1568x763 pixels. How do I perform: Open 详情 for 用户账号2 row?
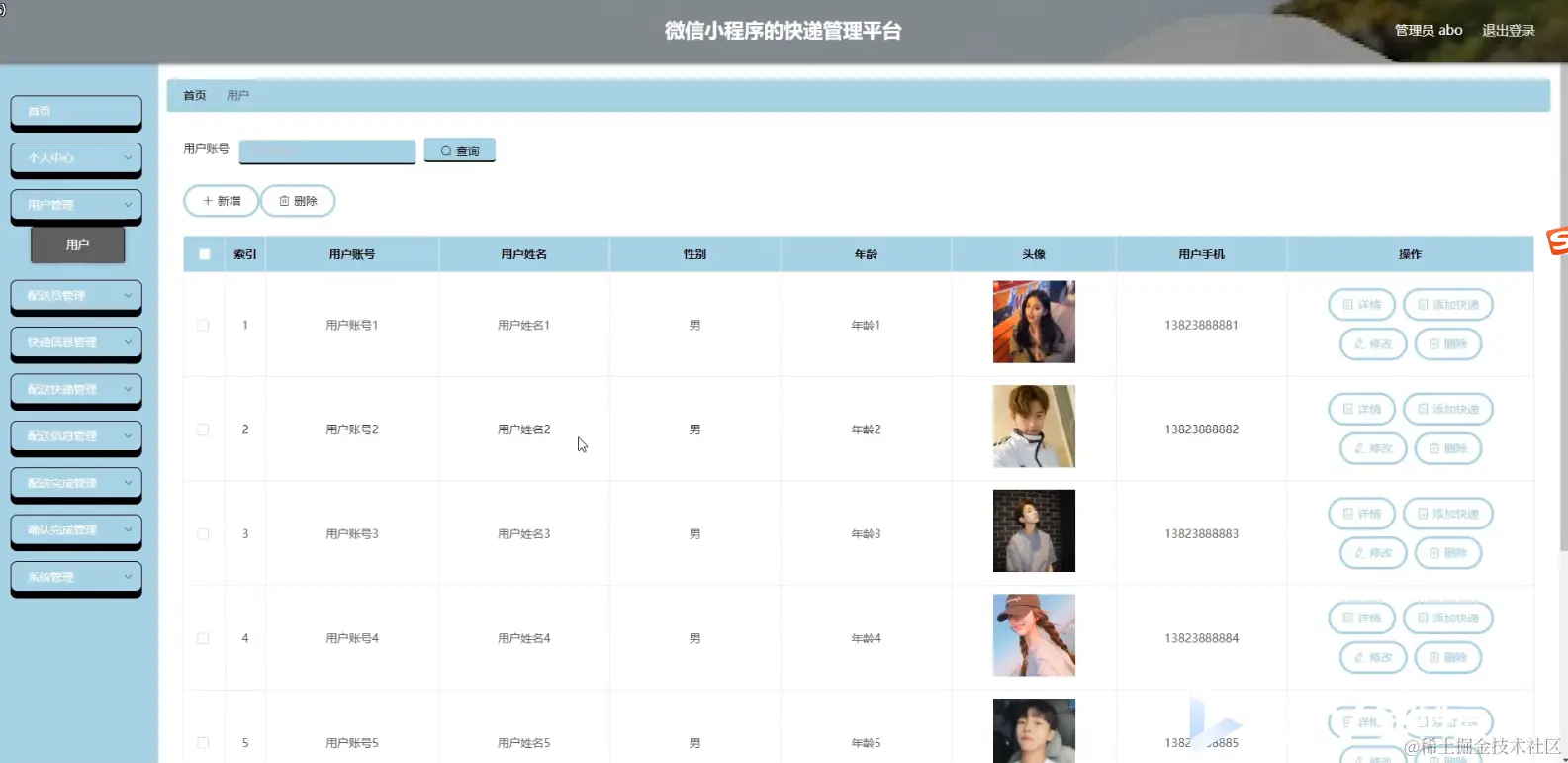click(x=1361, y=409)
